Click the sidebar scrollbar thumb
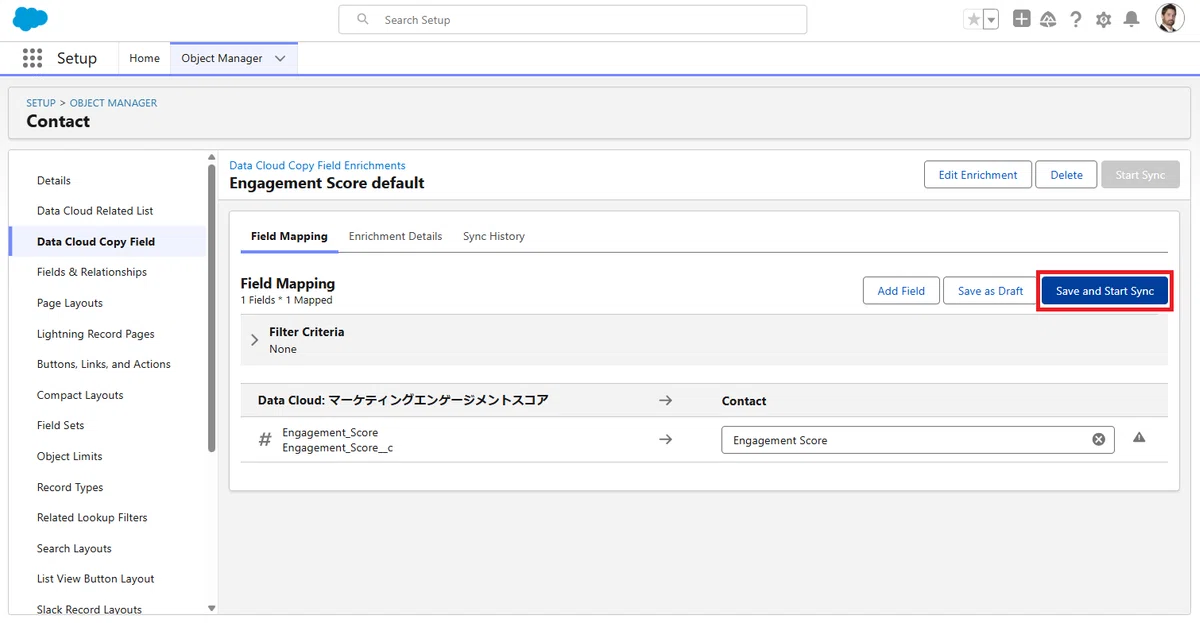Viewport: 1200px width, 623px height. 211,308
